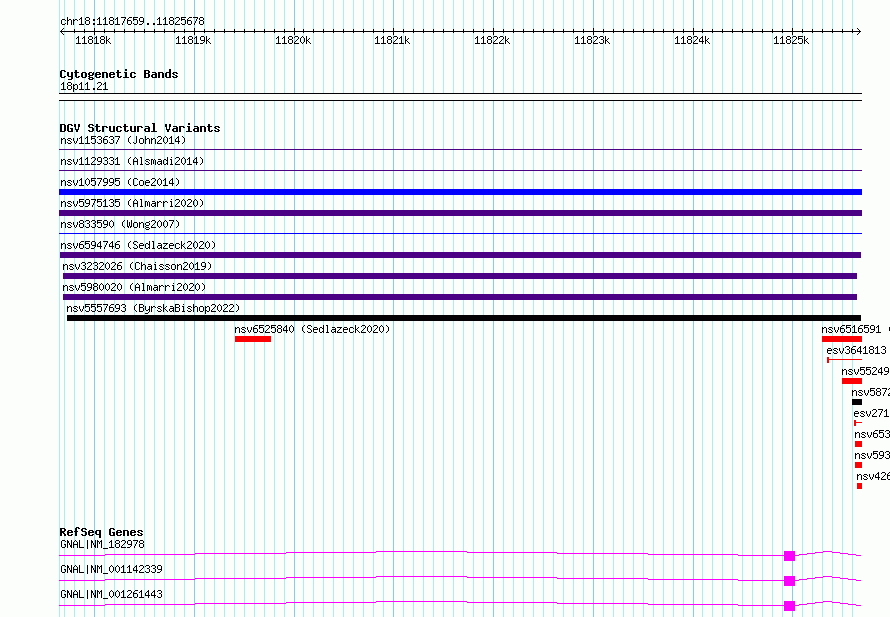This screenshot has height=617, width=890.
Task: Click the red bar under nsv55249 label
Action: coord(852,381)
